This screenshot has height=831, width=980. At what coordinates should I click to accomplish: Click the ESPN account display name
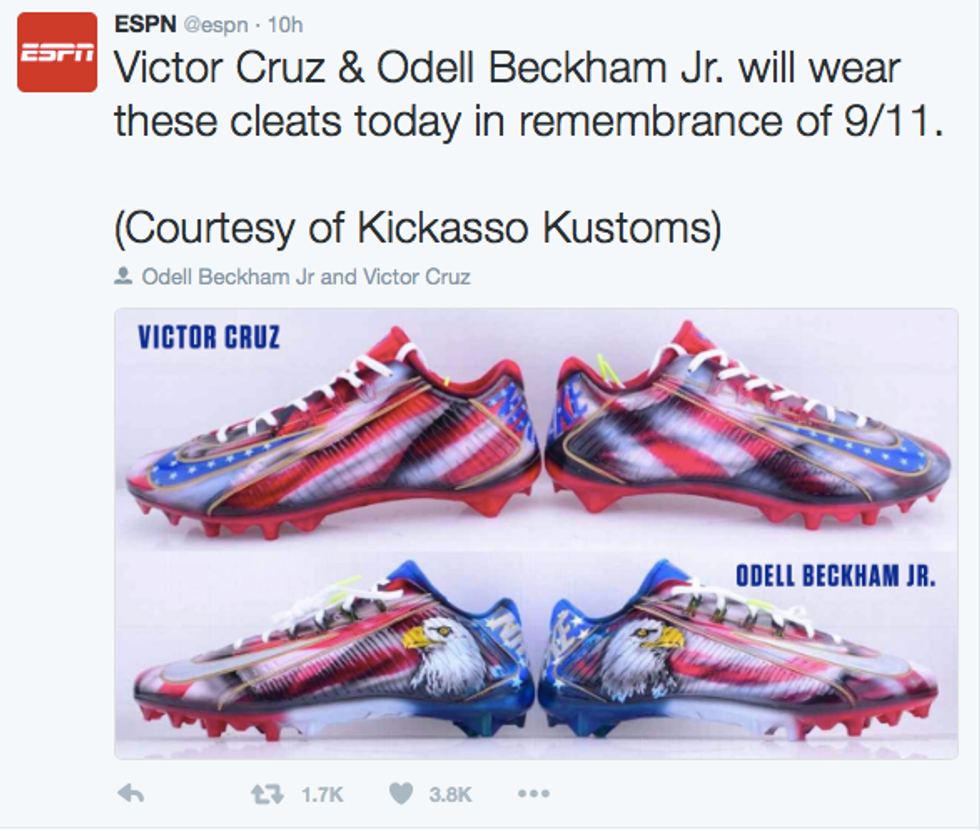tap(146, 23)
